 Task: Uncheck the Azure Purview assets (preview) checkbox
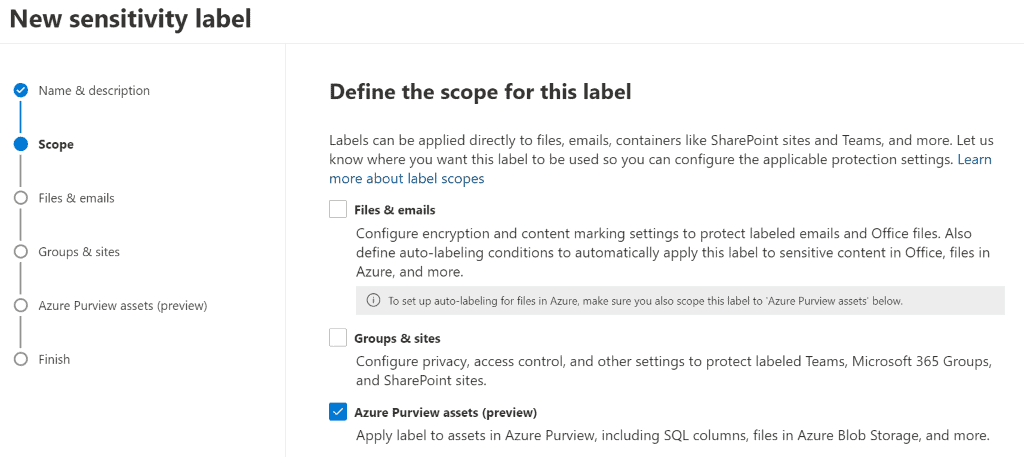point(338,412)
